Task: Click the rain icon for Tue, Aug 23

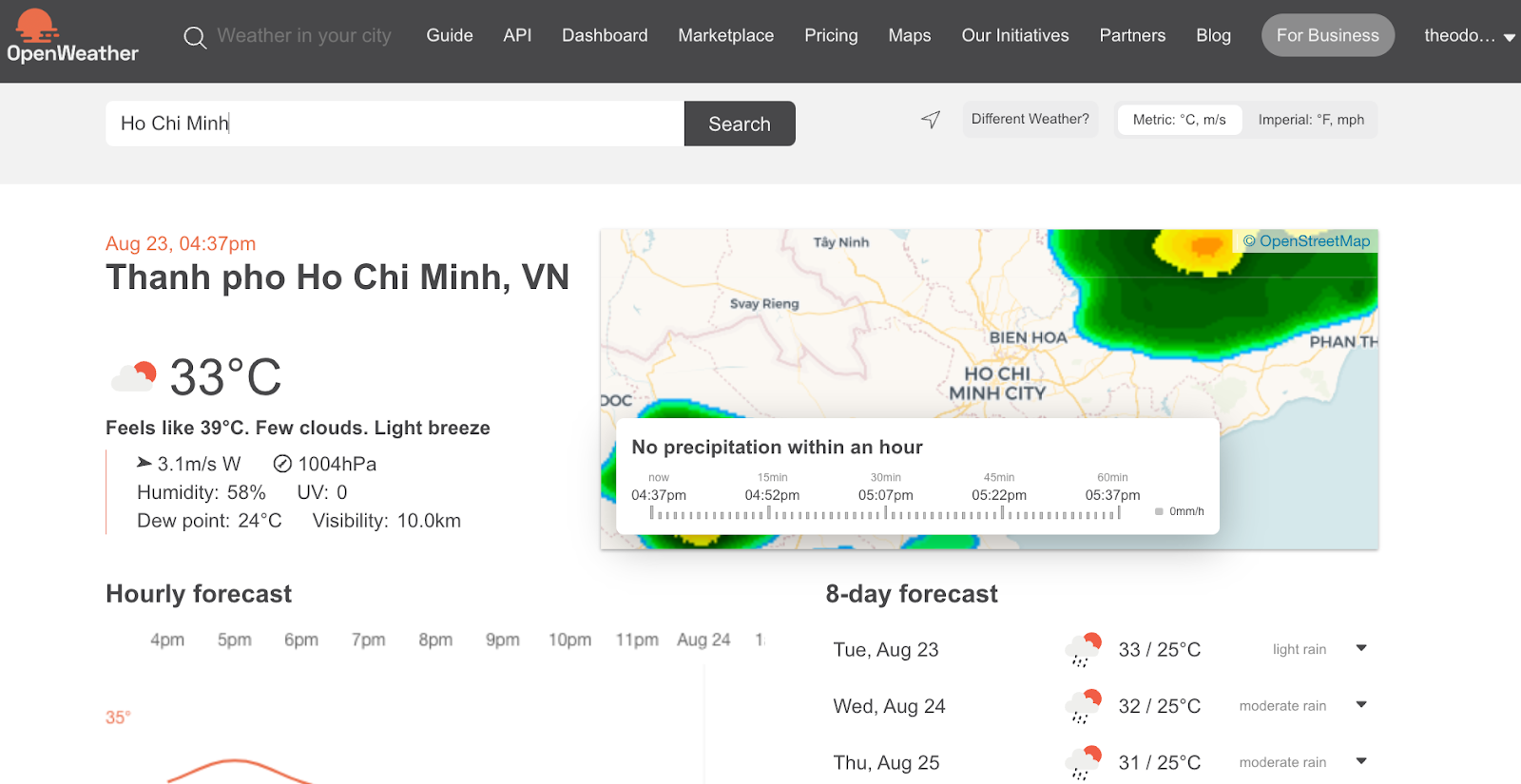Action: 1083,649
